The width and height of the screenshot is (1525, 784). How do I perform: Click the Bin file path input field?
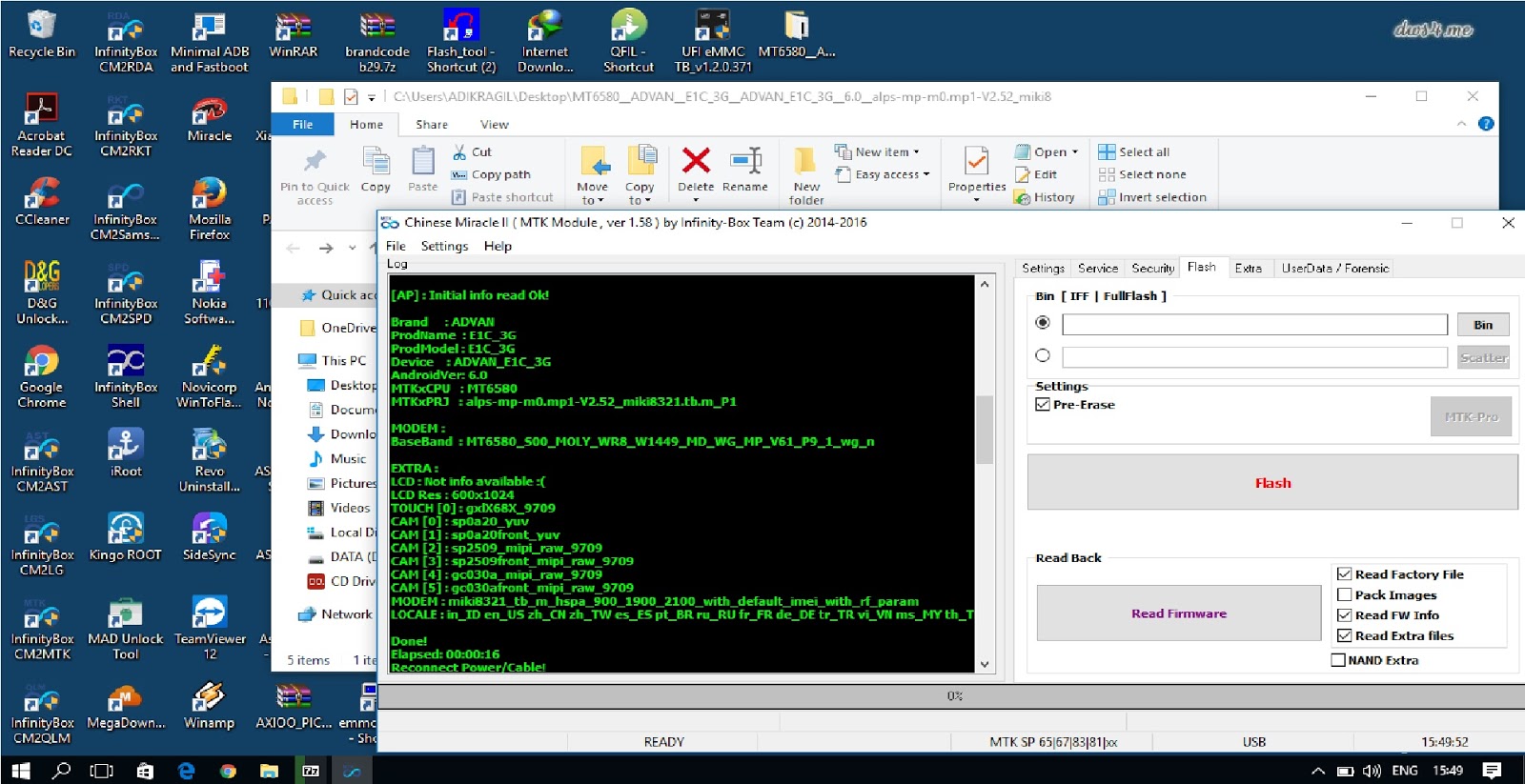click(x=1254, y=324)
